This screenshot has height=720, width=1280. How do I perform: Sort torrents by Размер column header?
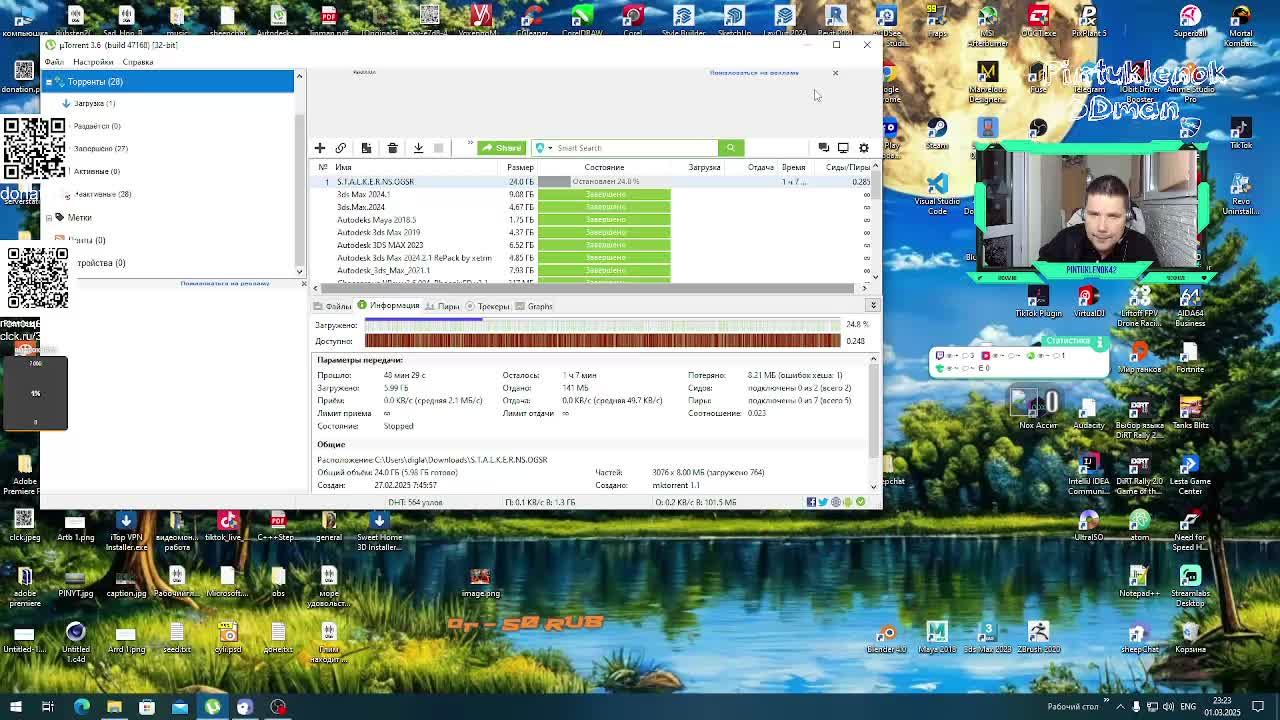[x=520, y=168]
